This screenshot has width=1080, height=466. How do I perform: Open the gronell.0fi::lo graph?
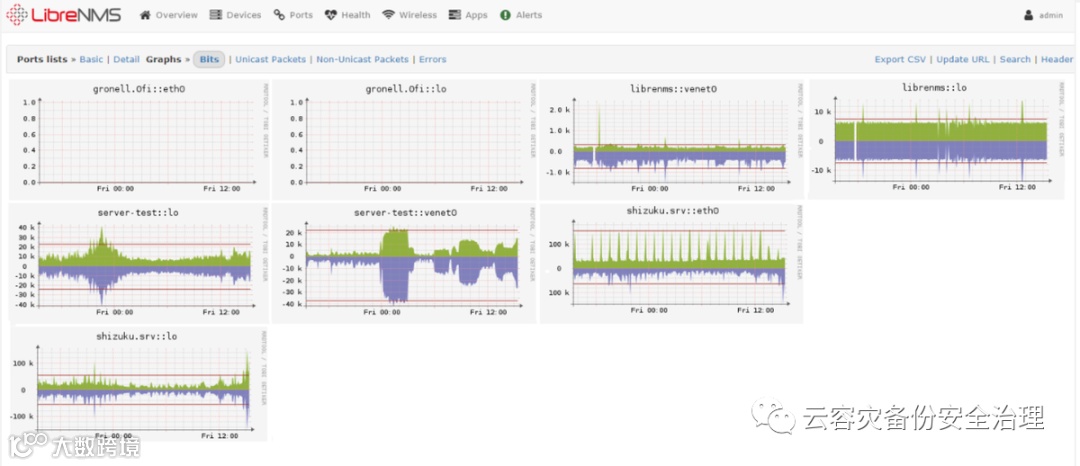pos(404,140)
